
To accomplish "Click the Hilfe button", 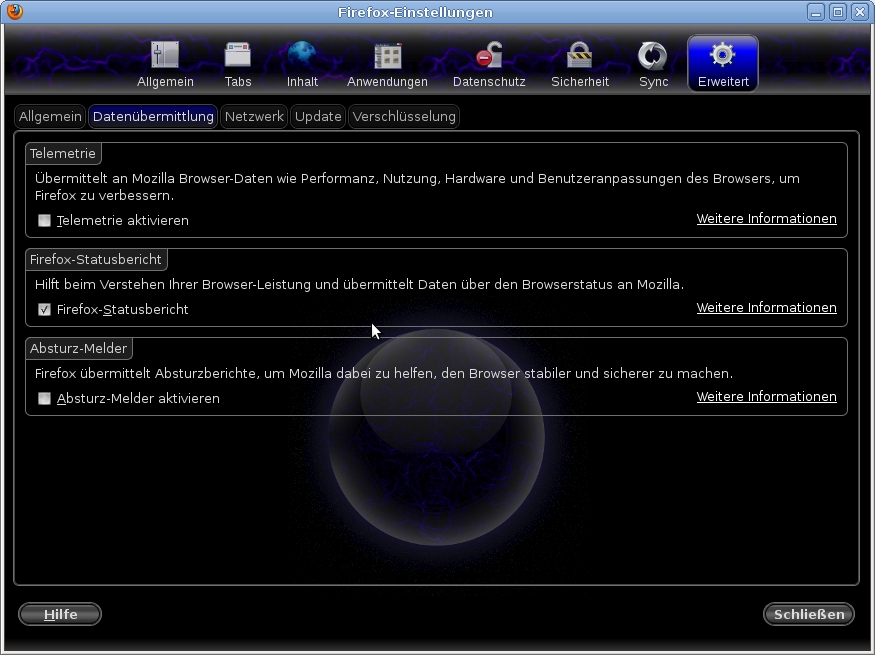I will click(x=60, y=614).
